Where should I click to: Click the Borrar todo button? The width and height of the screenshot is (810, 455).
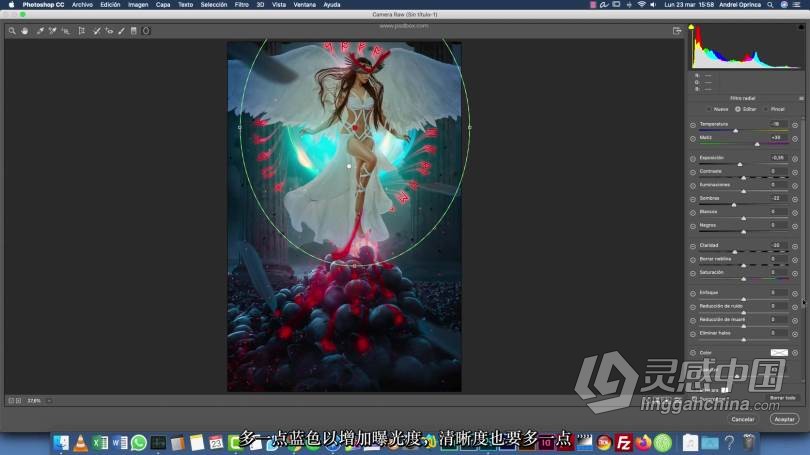(783, 398)
